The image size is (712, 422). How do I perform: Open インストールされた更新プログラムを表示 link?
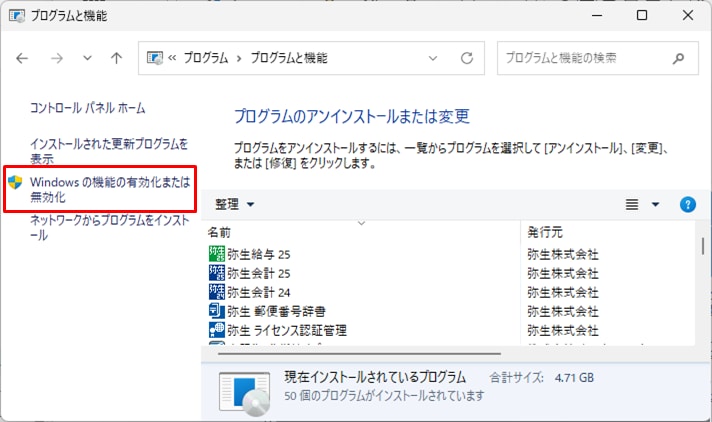click(109, 151)
